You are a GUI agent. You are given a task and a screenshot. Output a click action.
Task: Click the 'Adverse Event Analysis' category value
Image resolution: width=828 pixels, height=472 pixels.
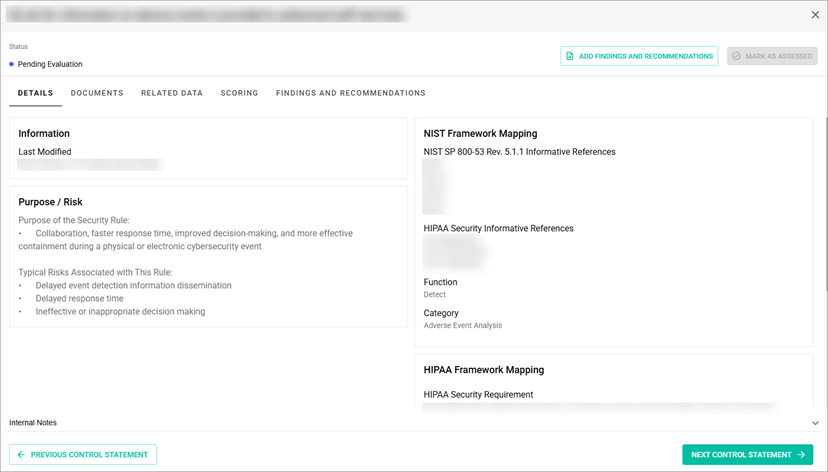(x=463, y=326)
